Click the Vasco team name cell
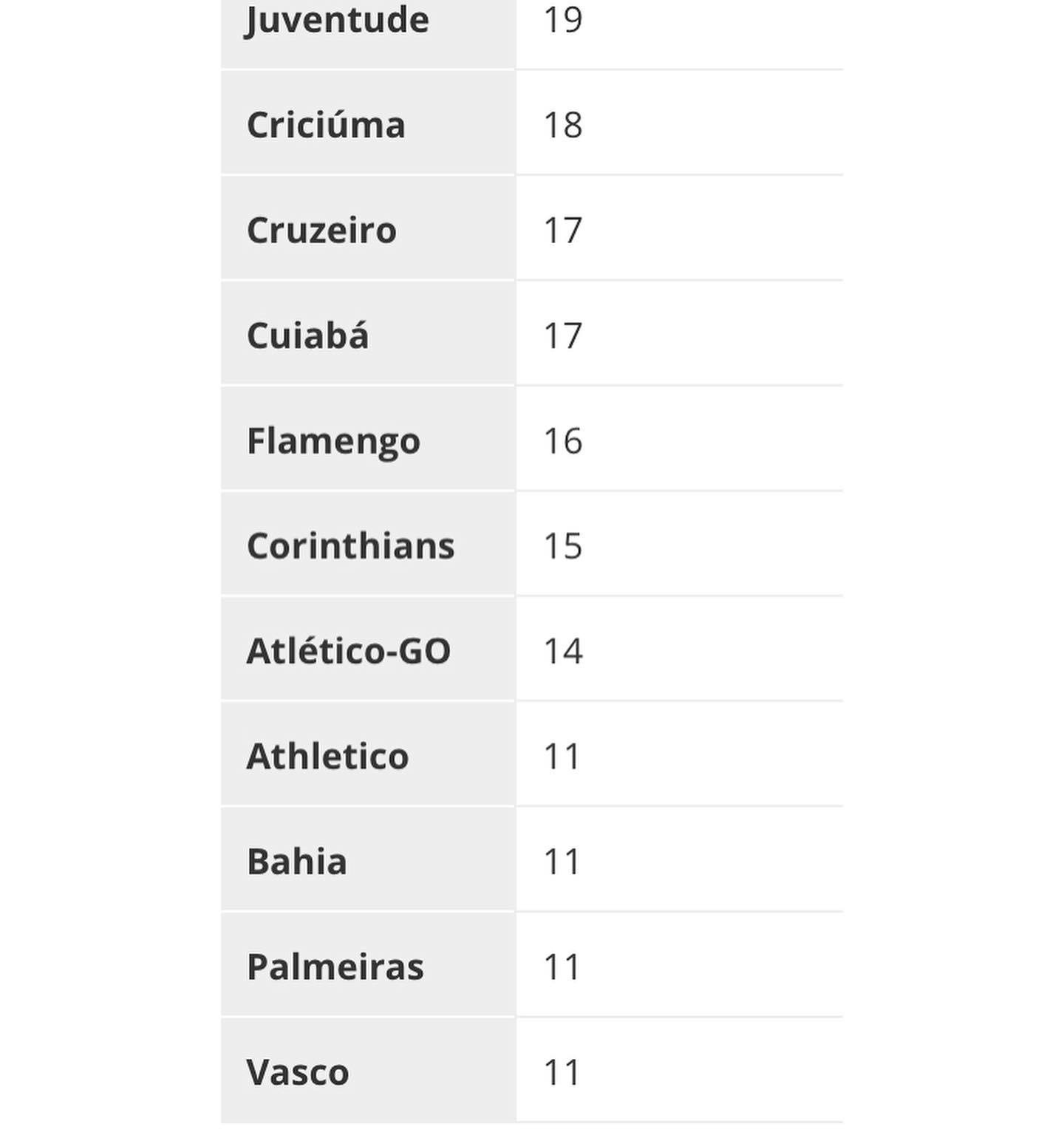 click(297, 1072)
